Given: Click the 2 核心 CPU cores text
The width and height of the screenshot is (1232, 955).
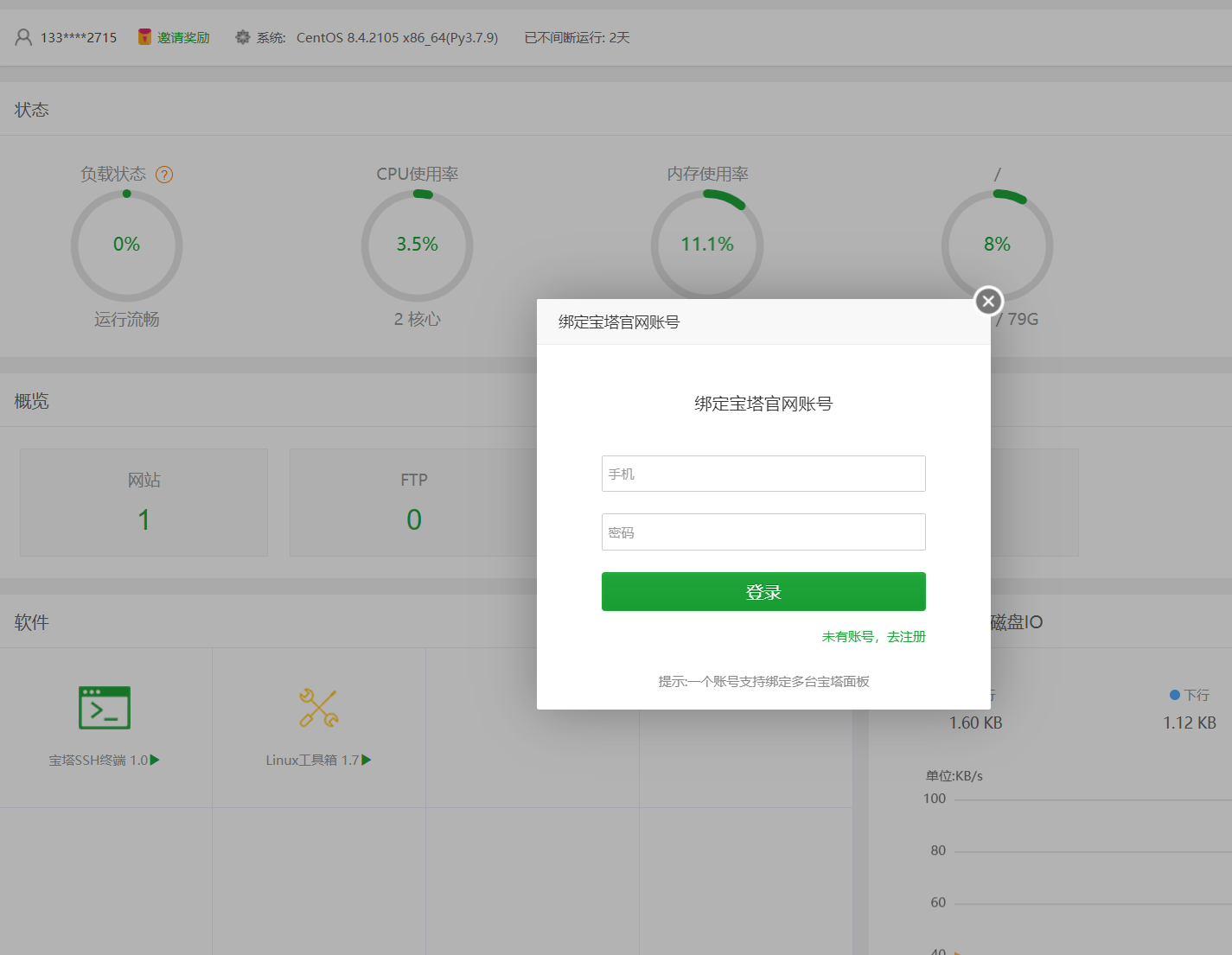Looking at the screenshot, I should click(418, 320).
